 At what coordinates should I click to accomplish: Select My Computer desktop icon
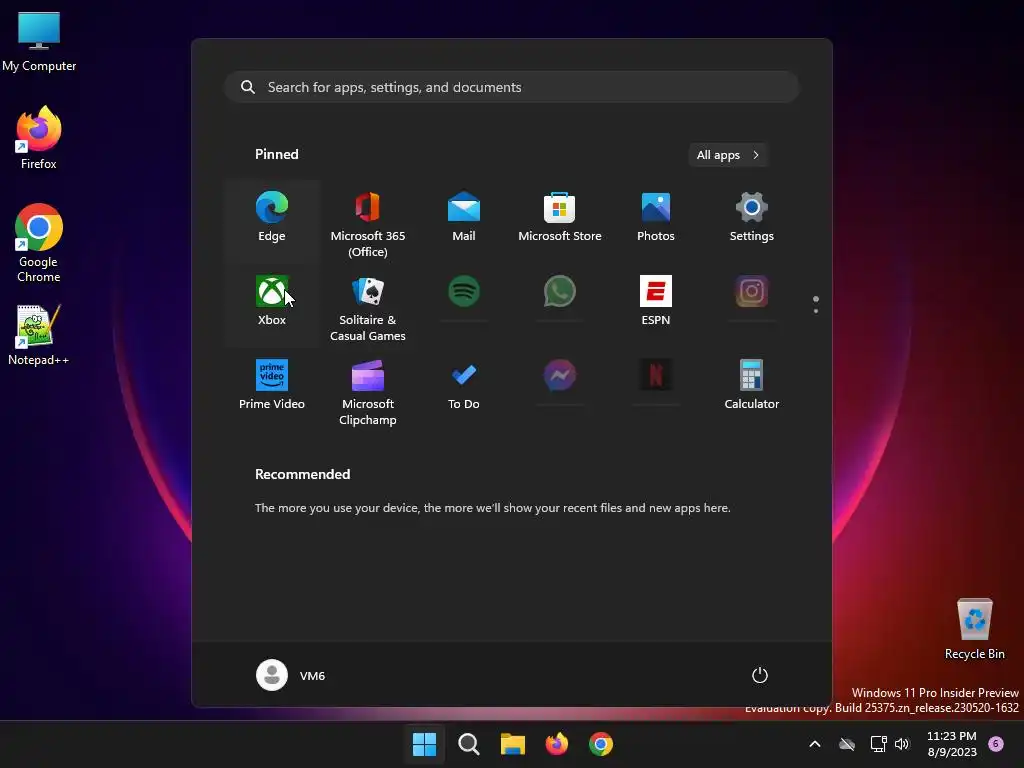click(39, 42)
